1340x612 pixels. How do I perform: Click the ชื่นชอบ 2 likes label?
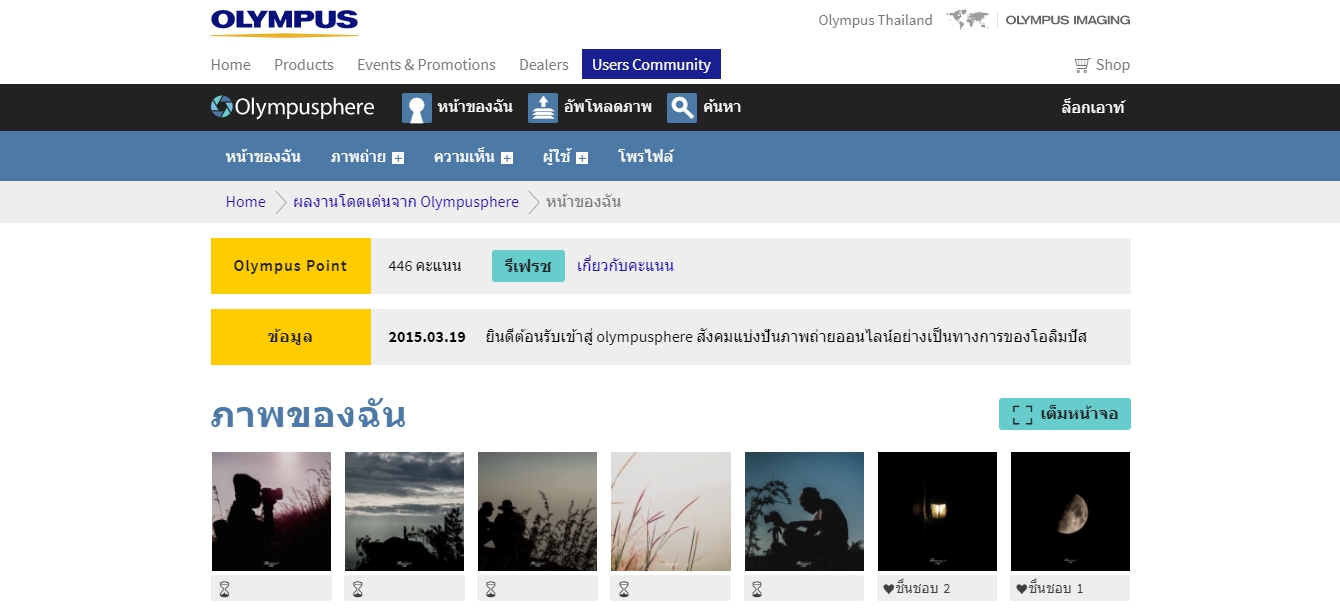(x=922, y=589)
